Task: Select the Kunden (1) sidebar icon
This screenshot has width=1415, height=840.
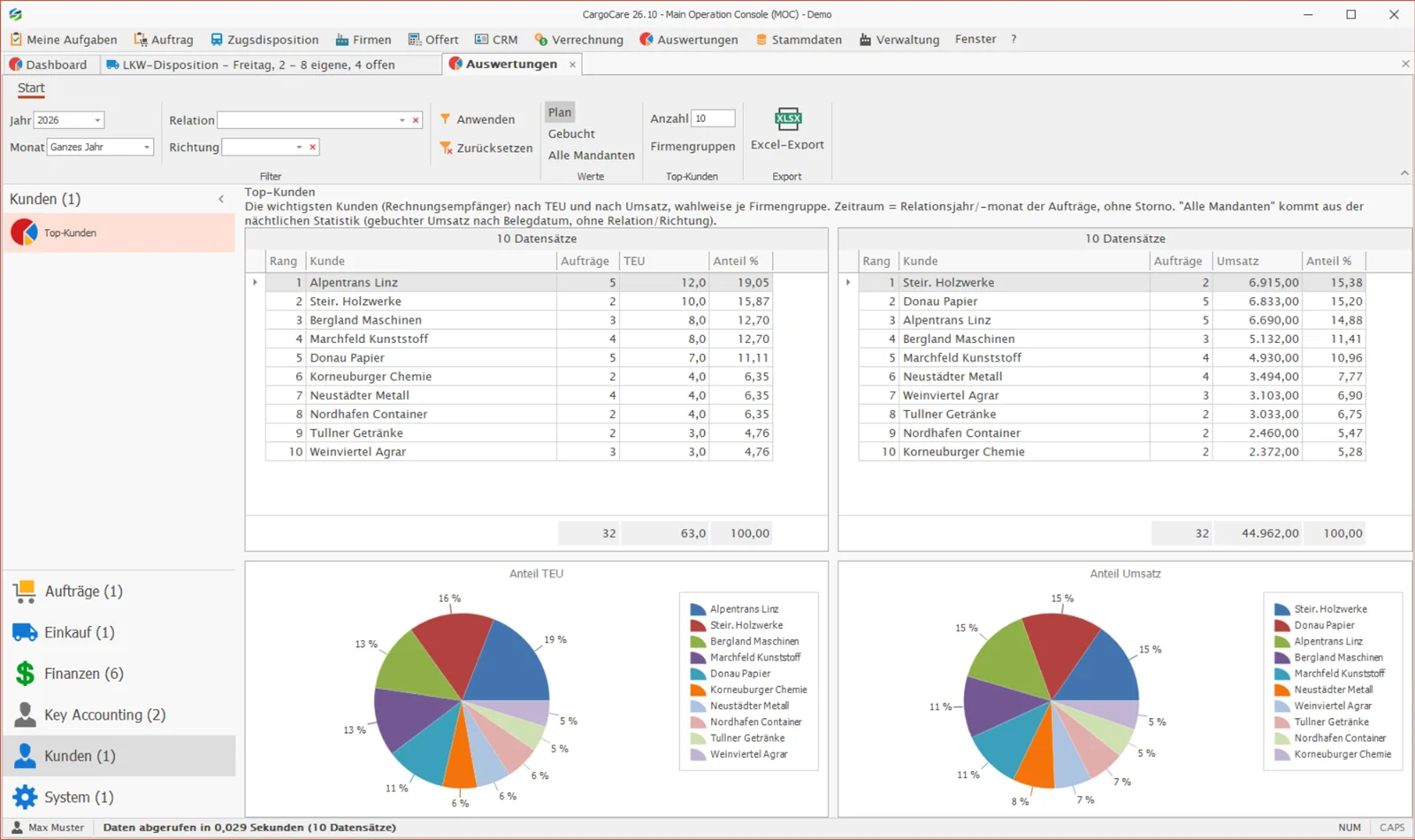Action: (x=25, y=756)
